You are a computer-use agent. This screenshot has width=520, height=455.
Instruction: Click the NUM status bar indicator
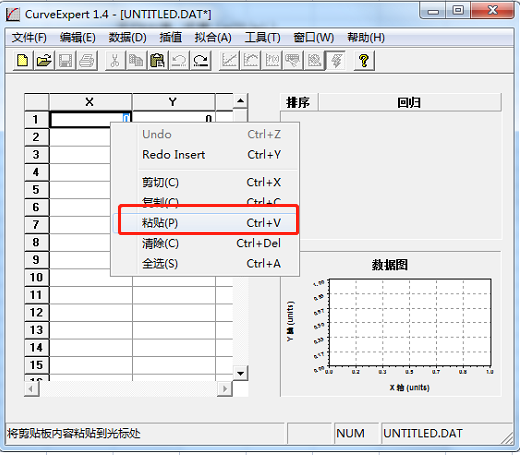[350, 434]
